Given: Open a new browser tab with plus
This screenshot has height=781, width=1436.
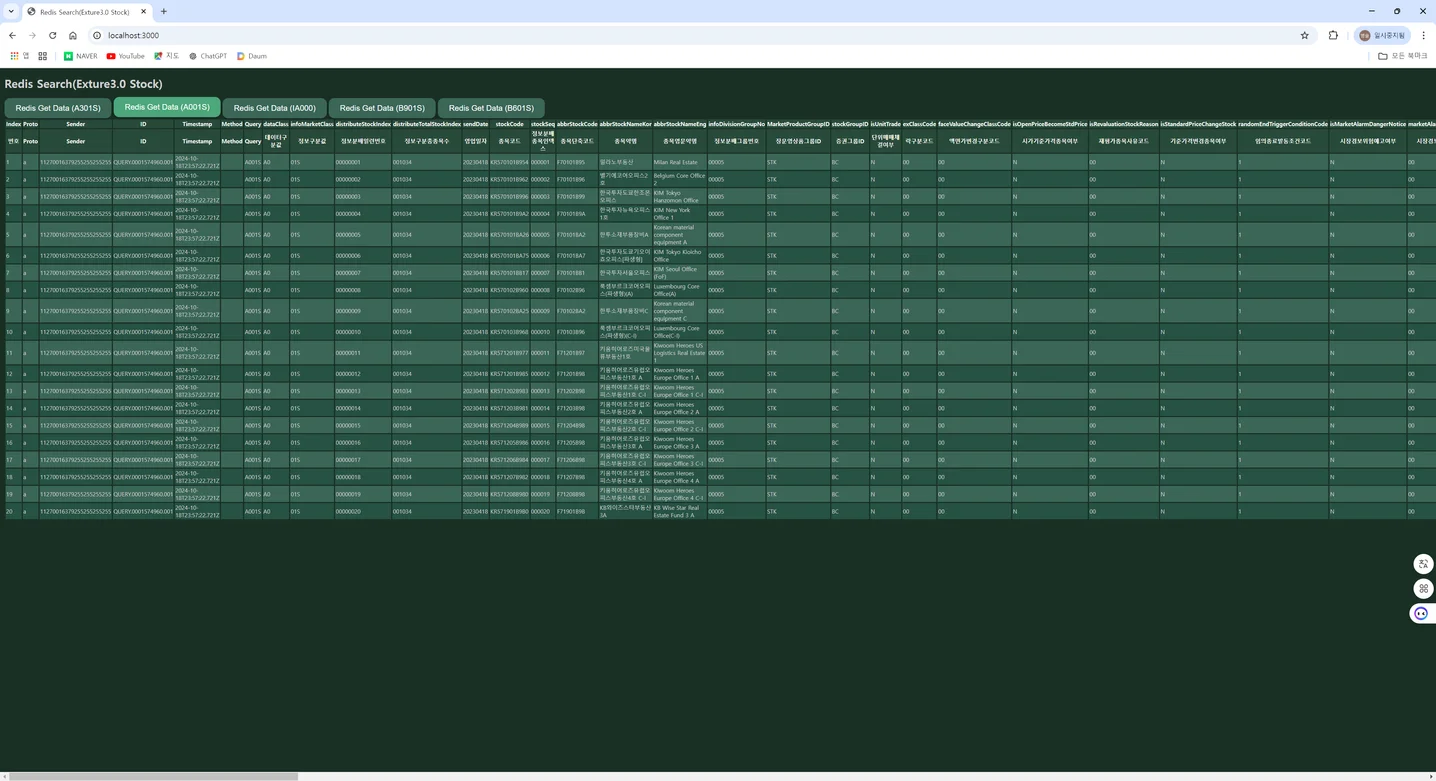Looking at the screenshot, I should coord(164,11).
